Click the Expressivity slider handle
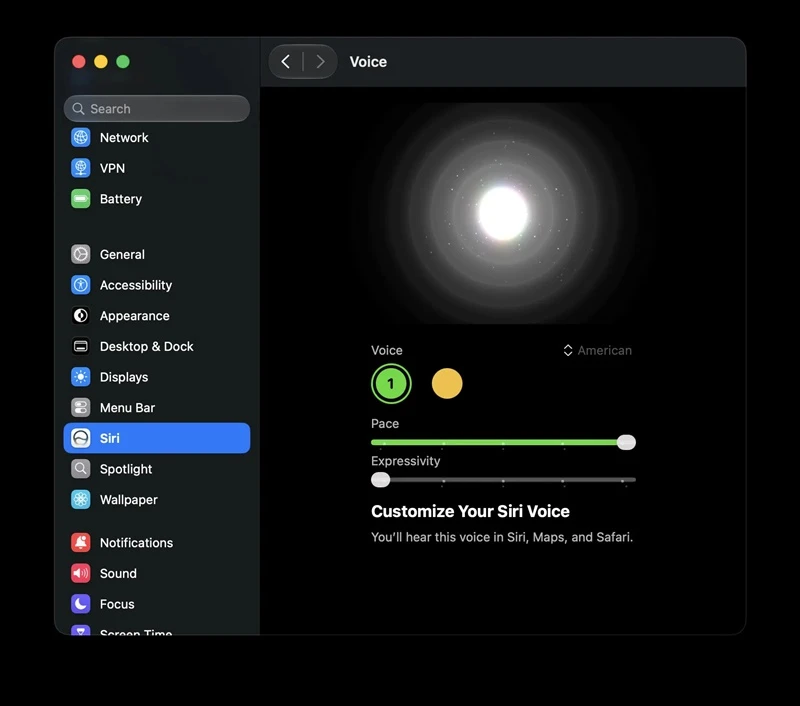The image size is (800, 706). [x=380, y=480]
